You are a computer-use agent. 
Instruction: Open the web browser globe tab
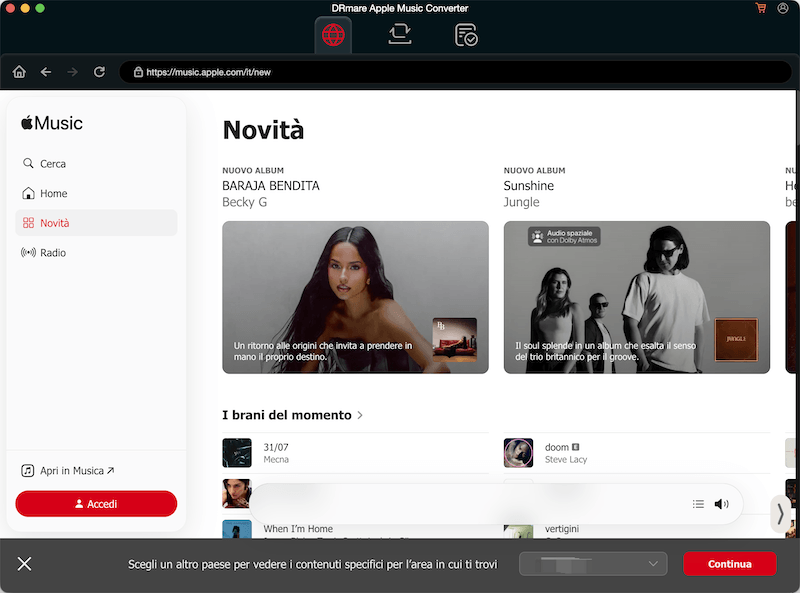[333, 35]
